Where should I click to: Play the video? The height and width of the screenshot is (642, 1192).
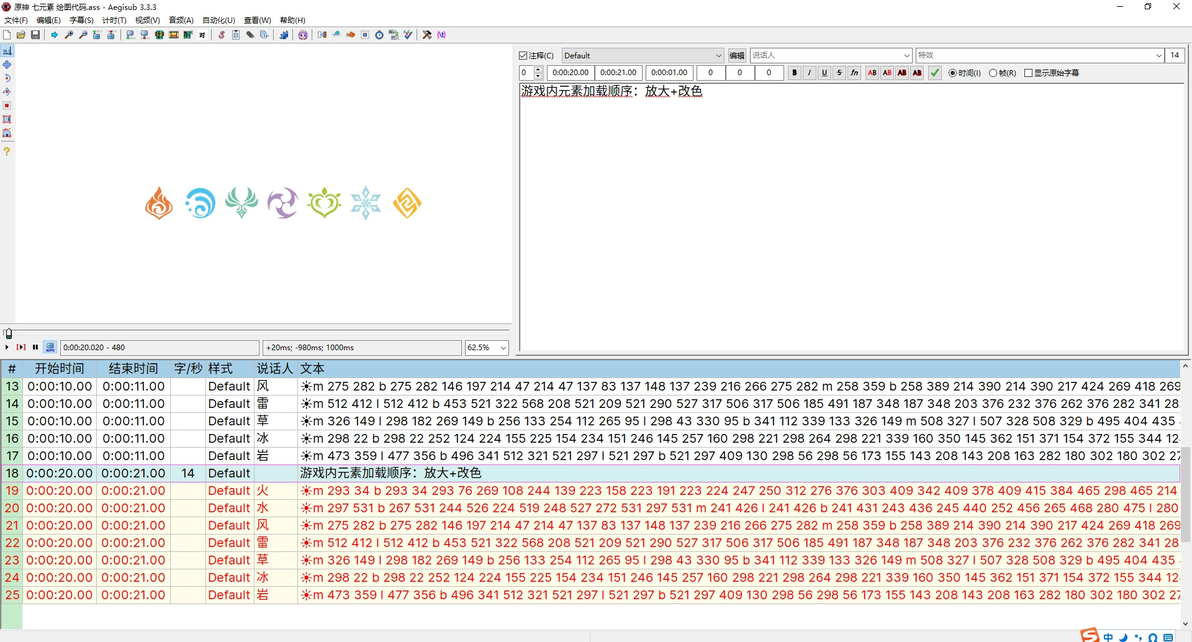[x=7, y=347]
